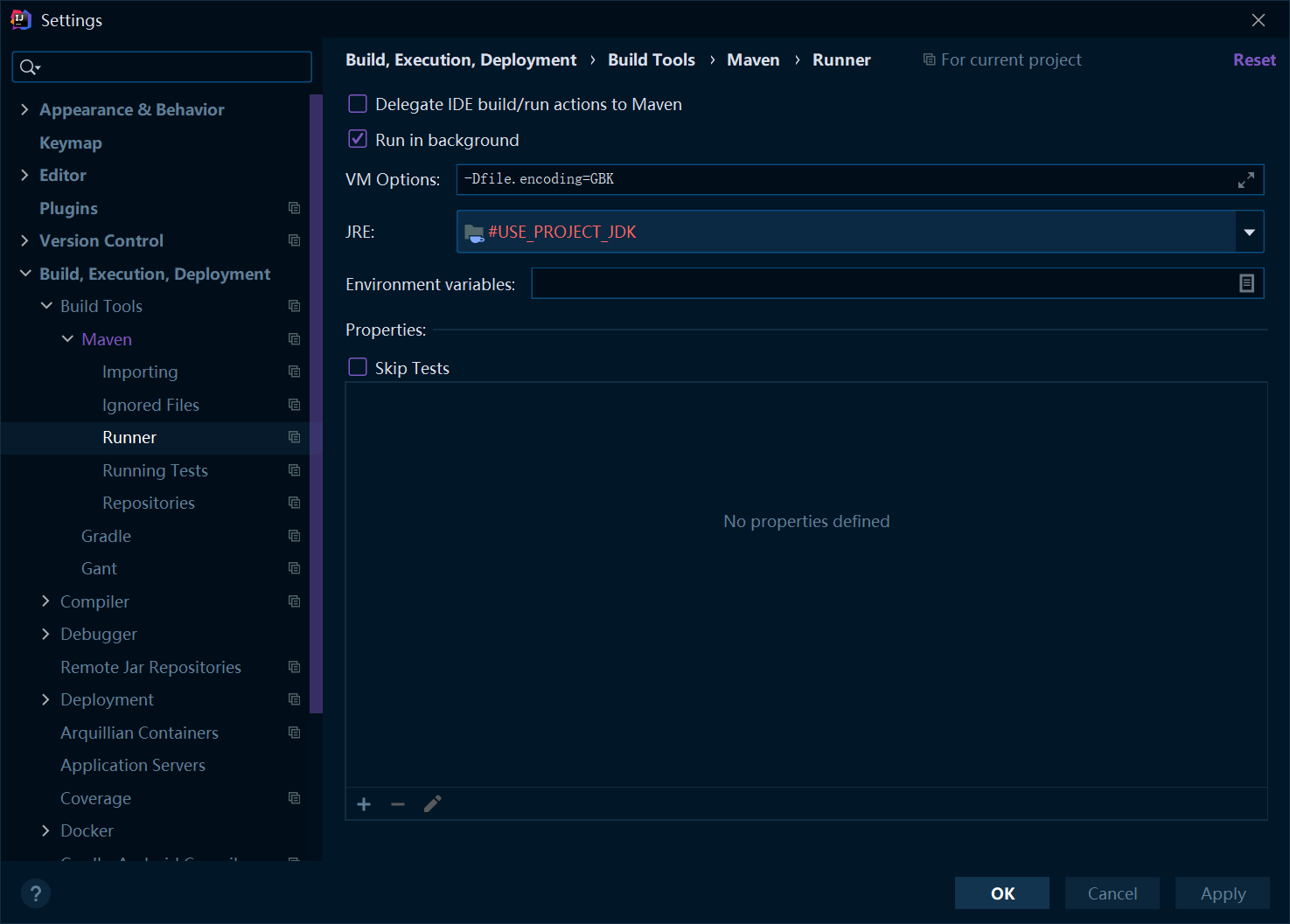
Task: Select Importing under Maven
Action: (140, 372)
